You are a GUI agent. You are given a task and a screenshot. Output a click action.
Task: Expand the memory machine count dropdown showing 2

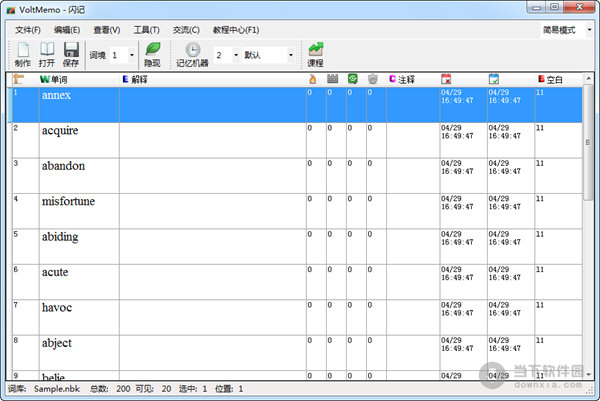[x=236, y=55]
